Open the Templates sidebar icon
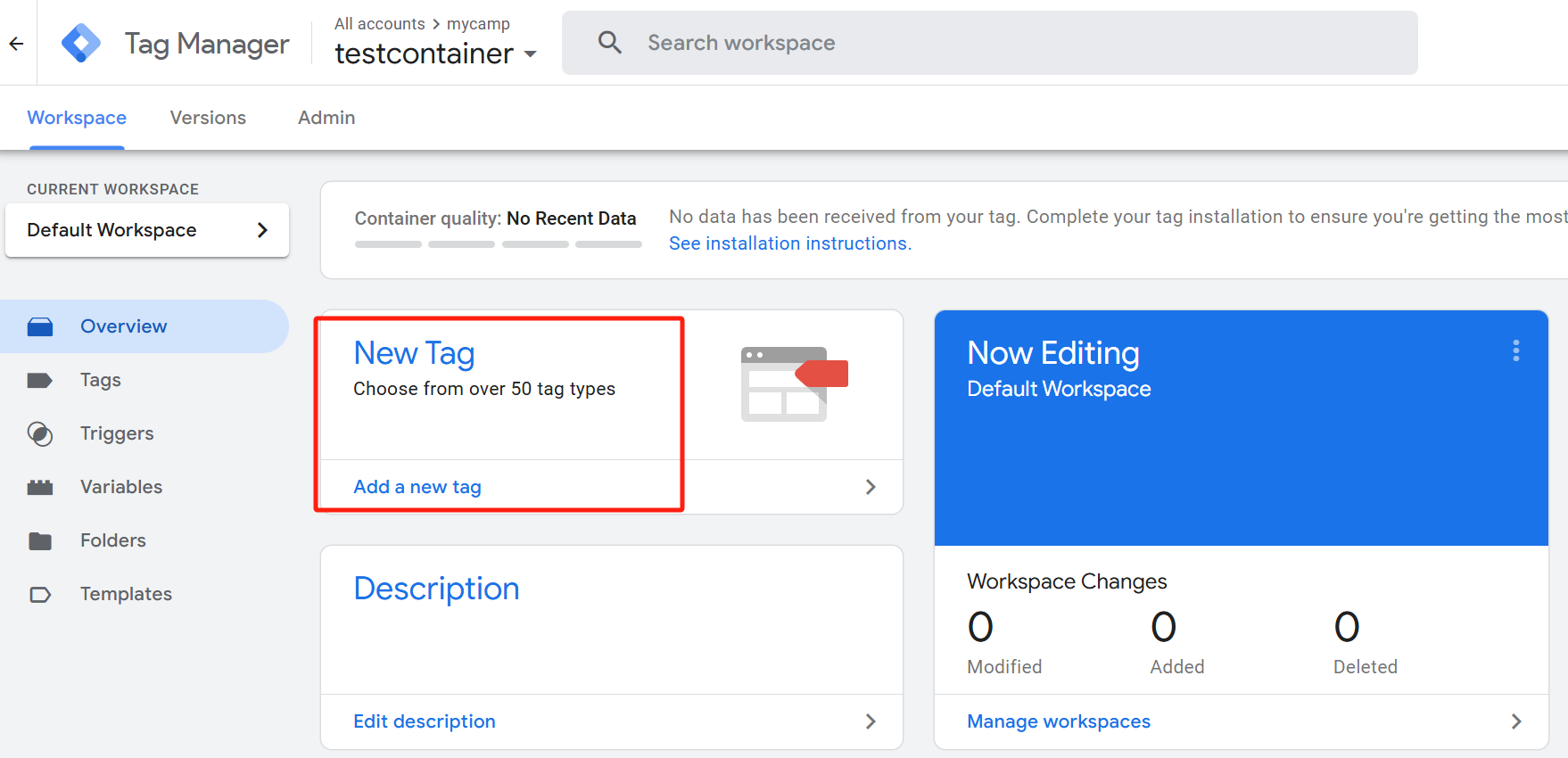Image resolution: width=1568 pixels, height=758 pixels. (x=40, y=595)
